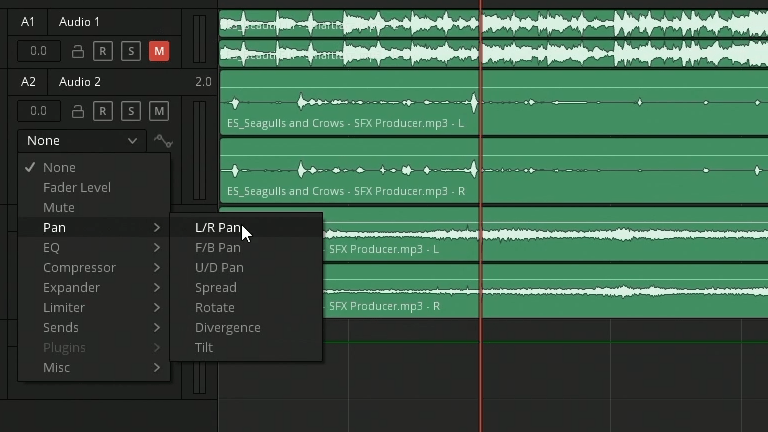The image size is (768, 432).
Task: Click the Audio 2 level meter
Action: coord(199,150)
